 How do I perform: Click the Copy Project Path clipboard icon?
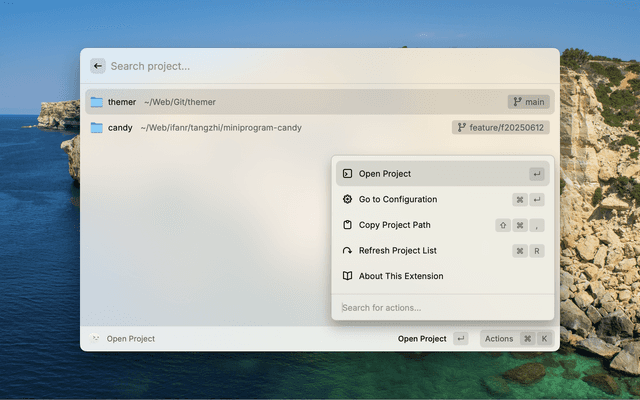tap(347, 225)
